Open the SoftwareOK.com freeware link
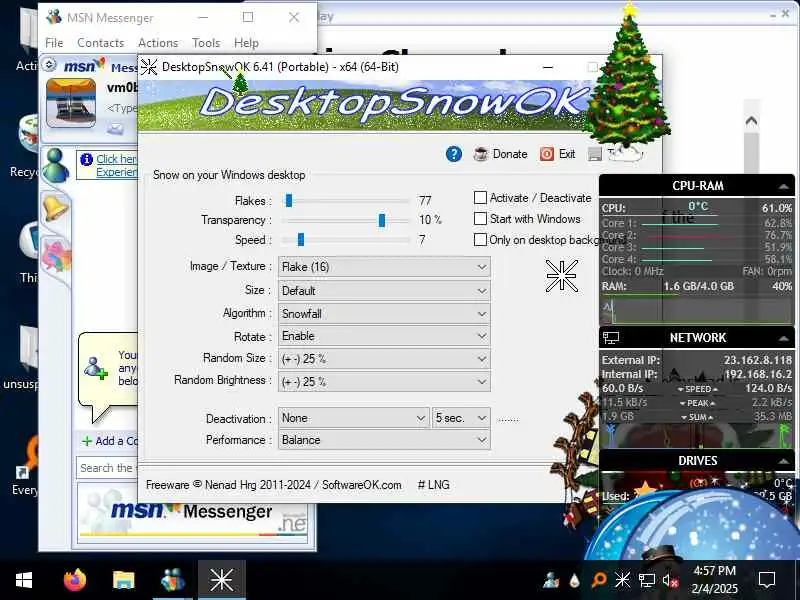Image resolution: width=800 pixels, height=600 pixels. pyautogui.click(x=362, y=485)
